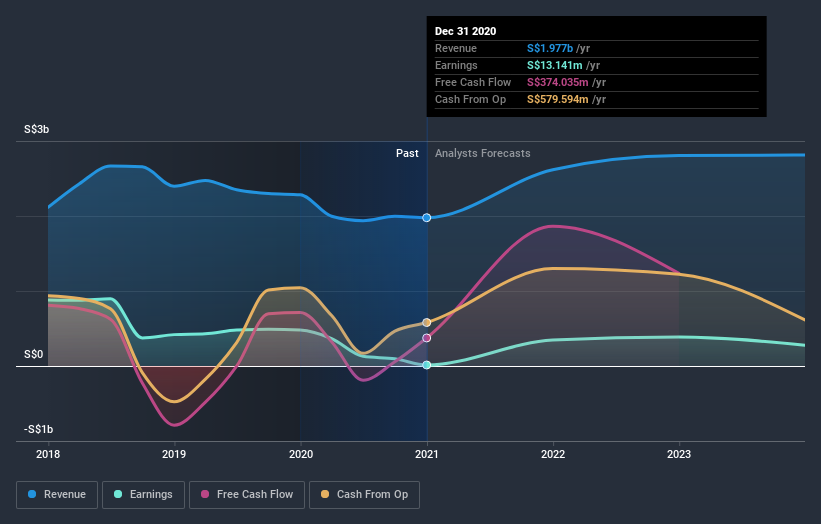821x524 pixels.
Task: Click the 'Dec 31 2020' tooltip heading
Action: 465,31
